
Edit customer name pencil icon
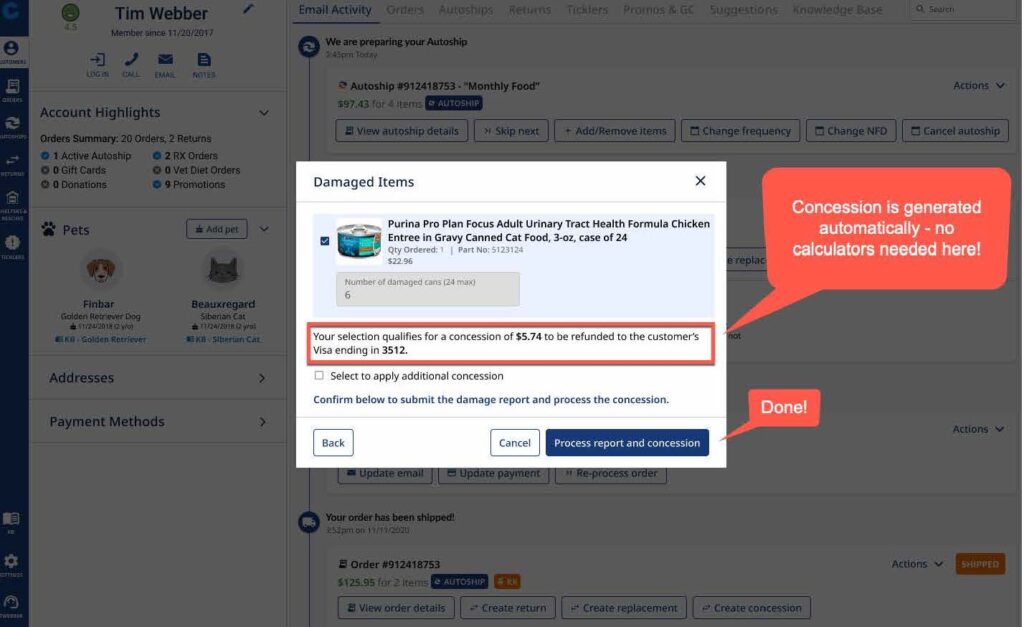(248, 9)
